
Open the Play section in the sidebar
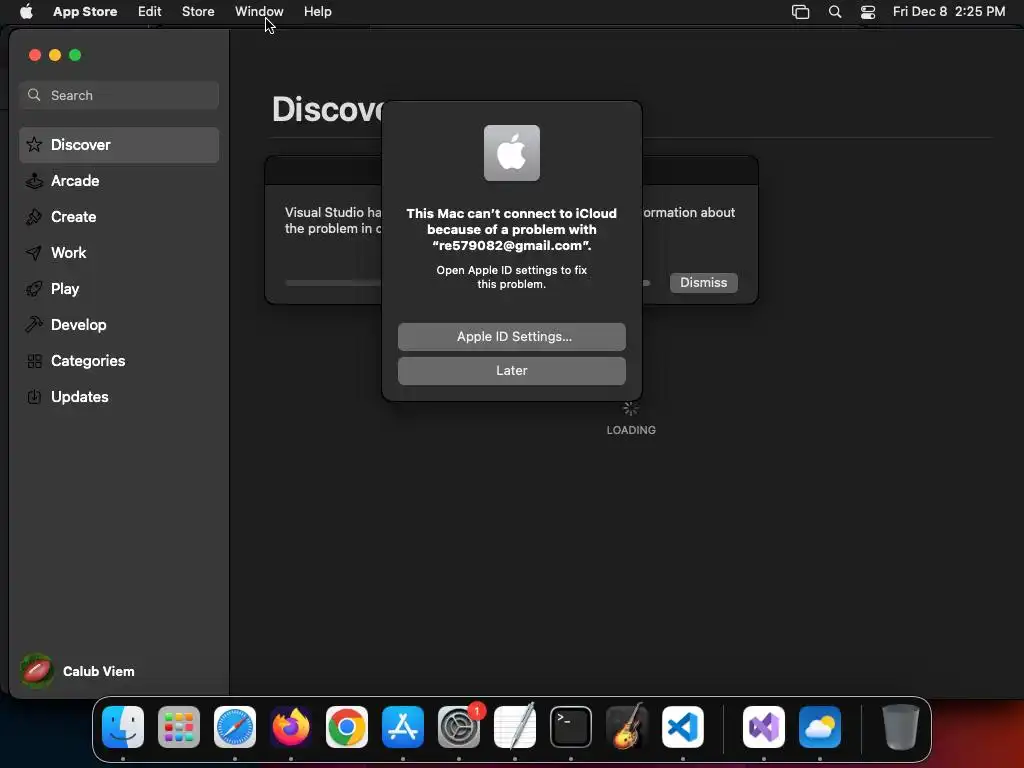[119, 289]
